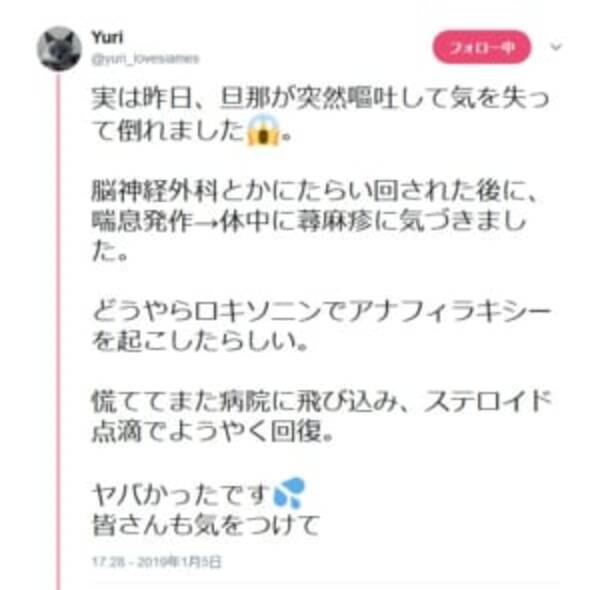Screen dimensions: 600x590
Task: Click the word 脳神経外科 in the tweet
Action: coord(154,190)
